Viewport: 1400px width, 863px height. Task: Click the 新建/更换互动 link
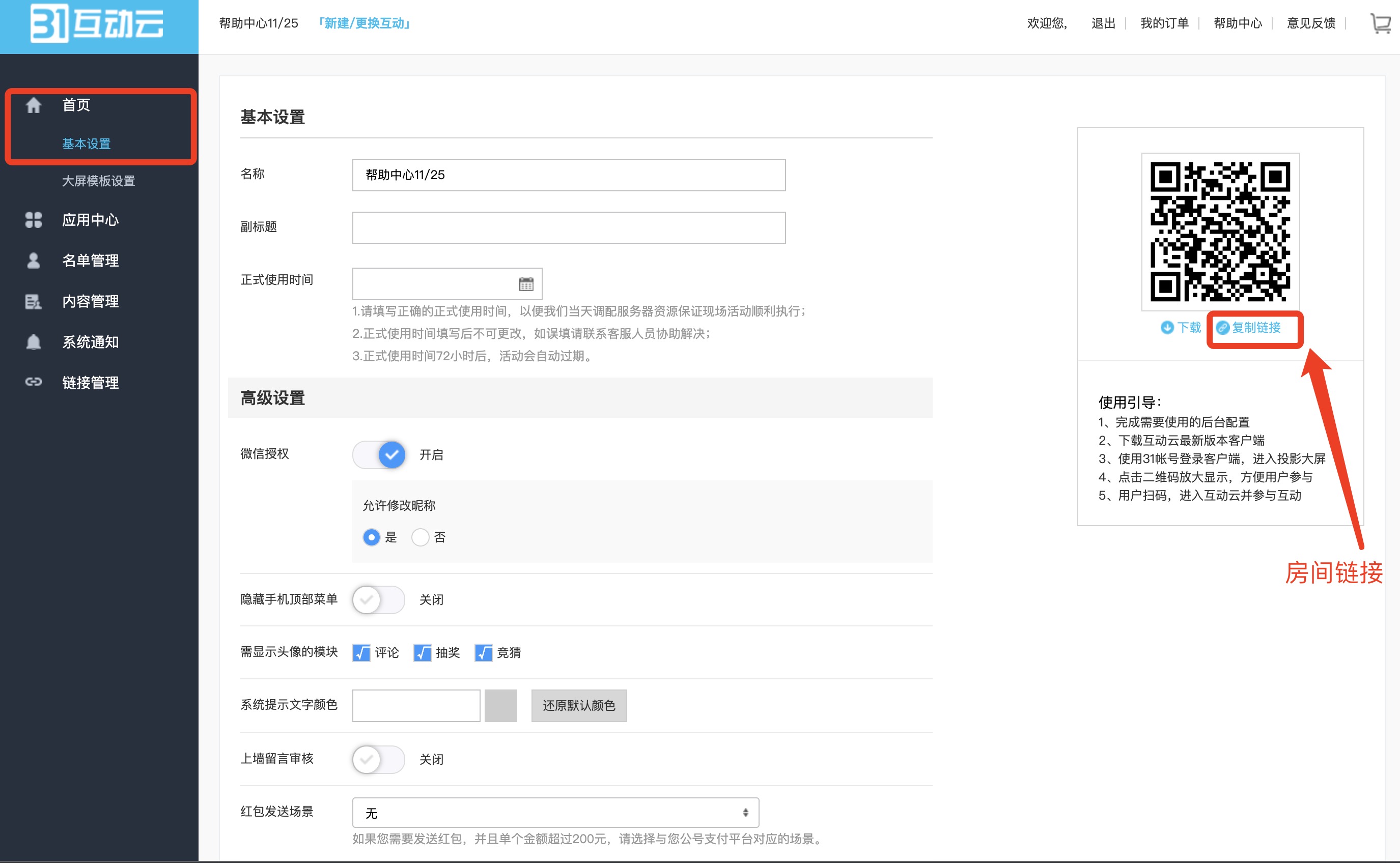click(x=365, y=23)
